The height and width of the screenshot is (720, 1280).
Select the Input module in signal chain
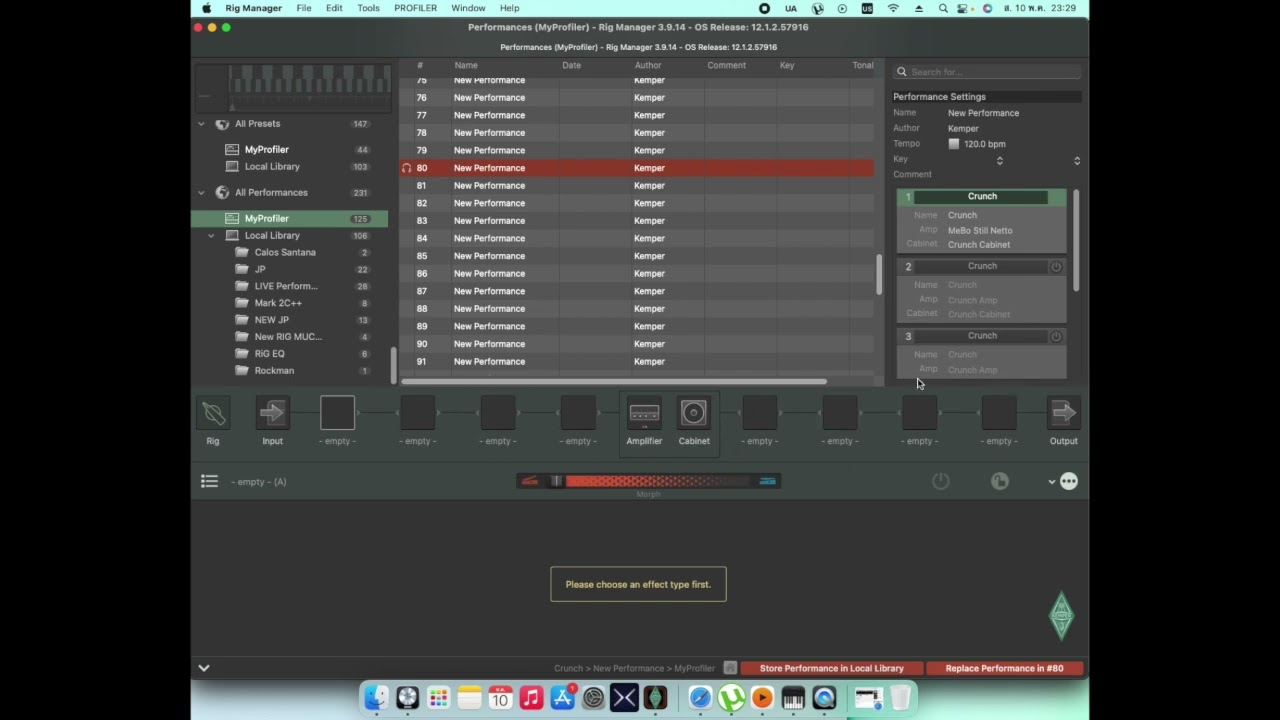272,413
